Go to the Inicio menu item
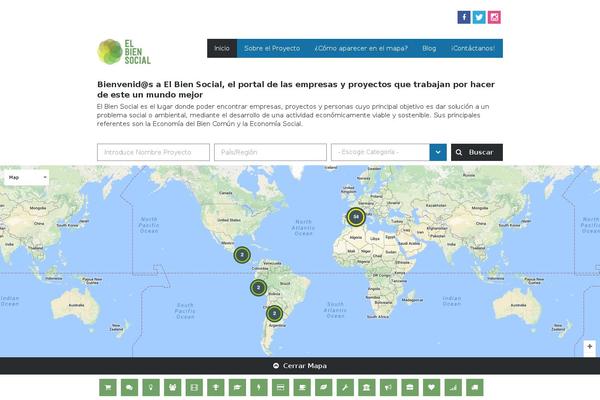The image size is (600, 400). click(x=222, y=48)
